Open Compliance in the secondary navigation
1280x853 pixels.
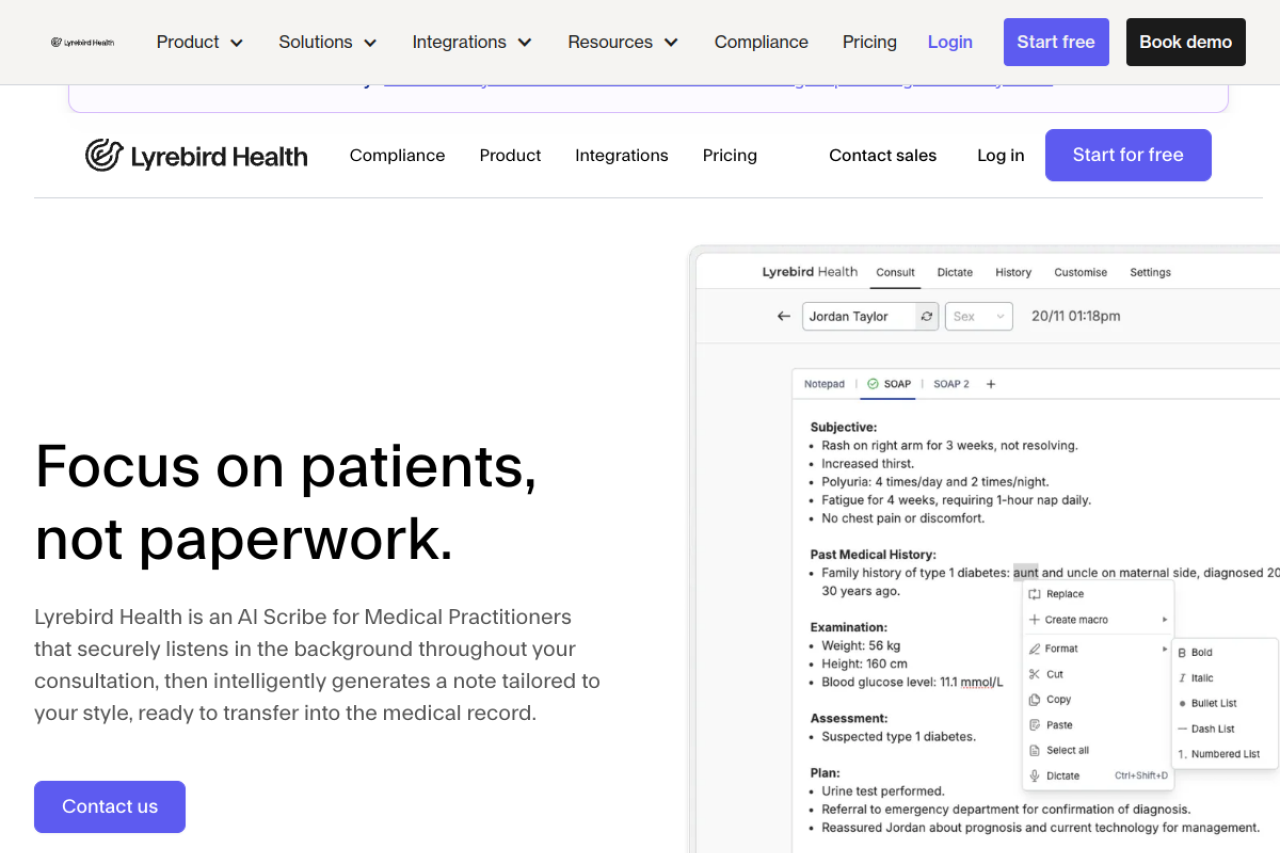point(397,155)
